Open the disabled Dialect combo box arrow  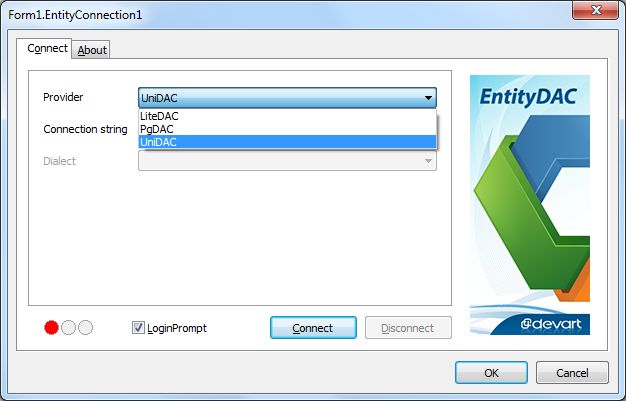click(x=428, y=161)
